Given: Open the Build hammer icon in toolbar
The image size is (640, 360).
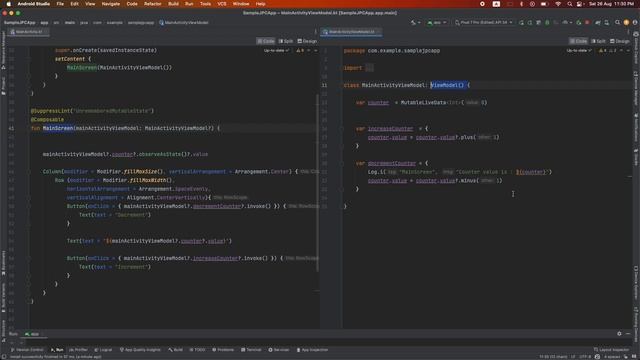Looking at the screenshot, I should 413,23.
